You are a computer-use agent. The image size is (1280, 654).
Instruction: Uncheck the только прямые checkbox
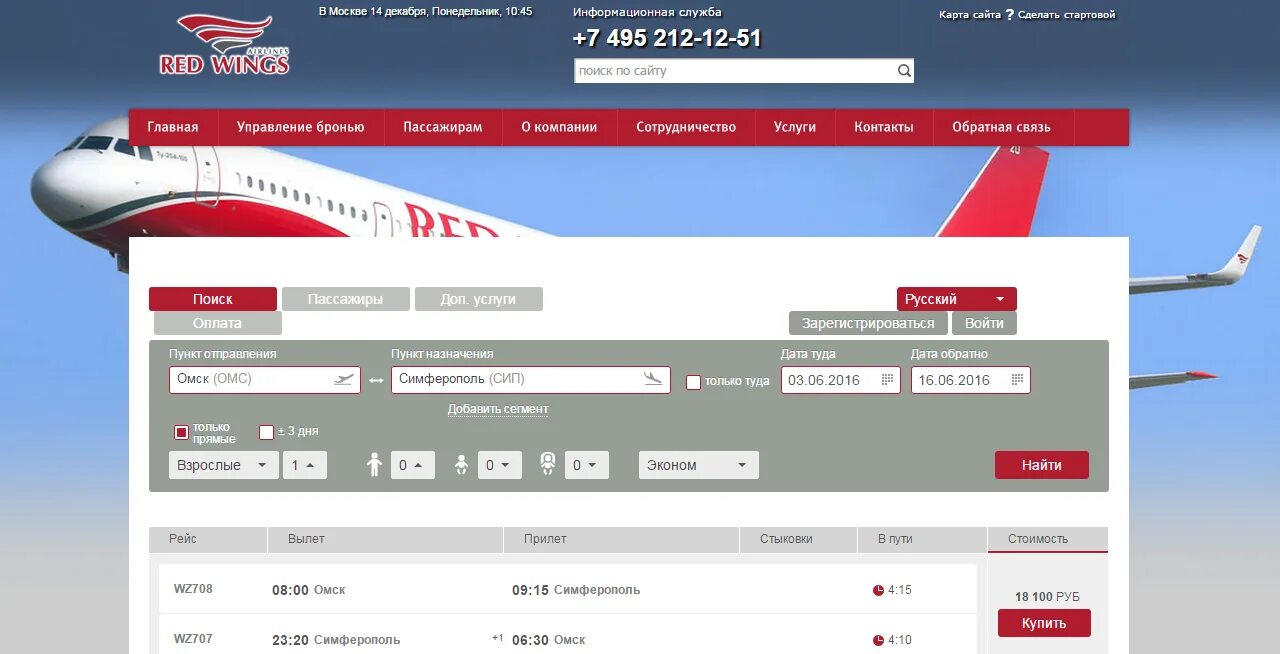[181, 432]
